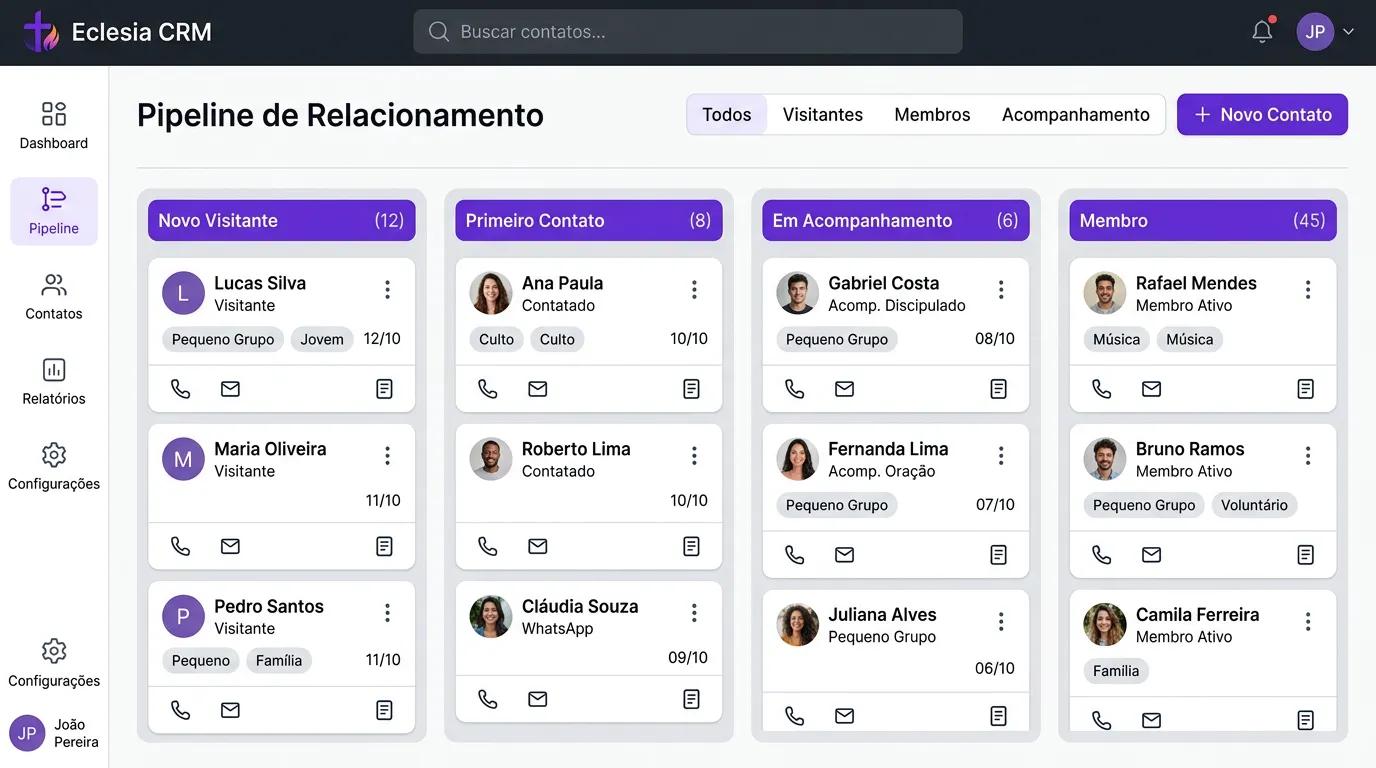Viewport: 1376px width, 768px height.
Task: Open the three-dot menu on Maria Oliveira's card
Action: 387,455
